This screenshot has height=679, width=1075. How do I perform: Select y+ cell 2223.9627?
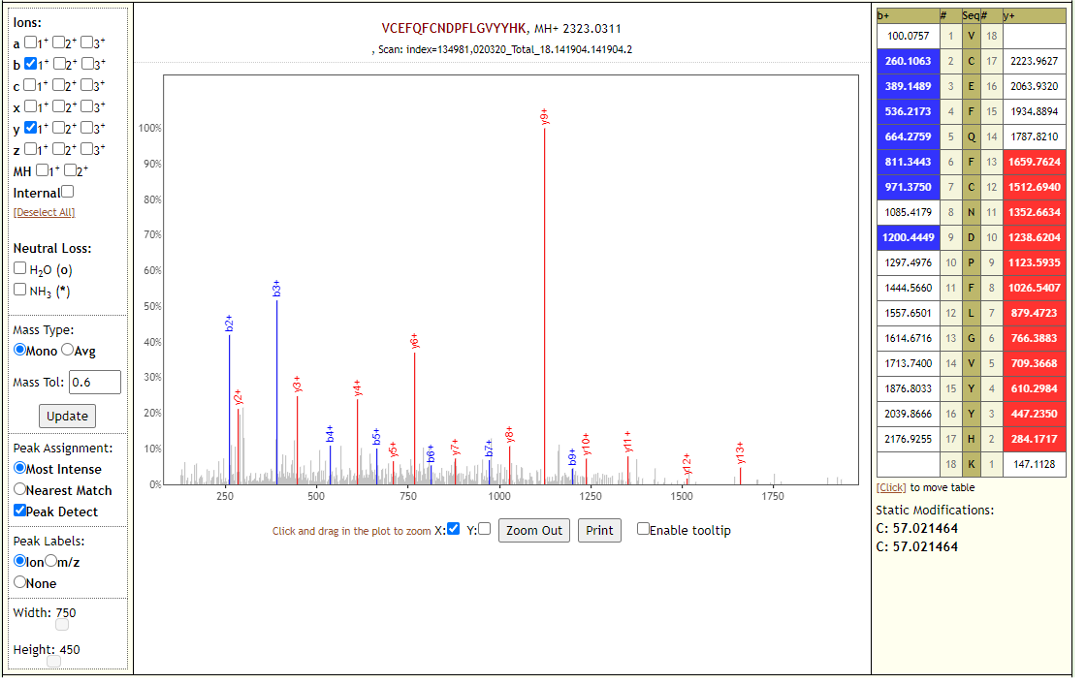tap(1035, 61)
